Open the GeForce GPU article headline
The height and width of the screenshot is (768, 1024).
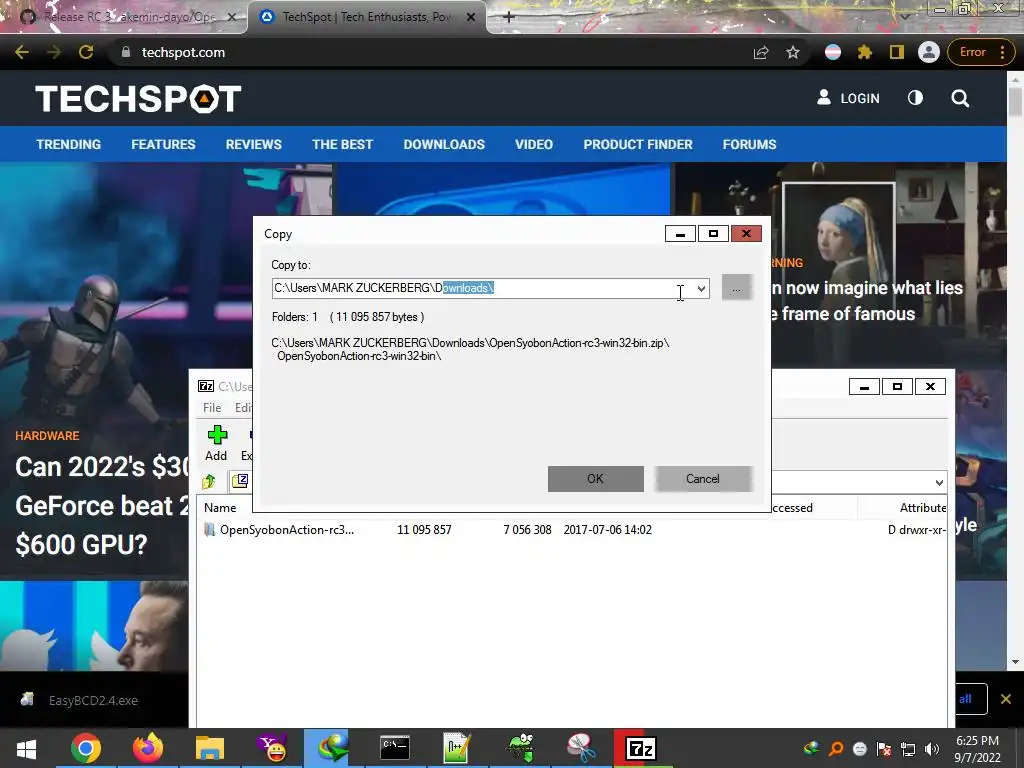(x=101, y=505)
